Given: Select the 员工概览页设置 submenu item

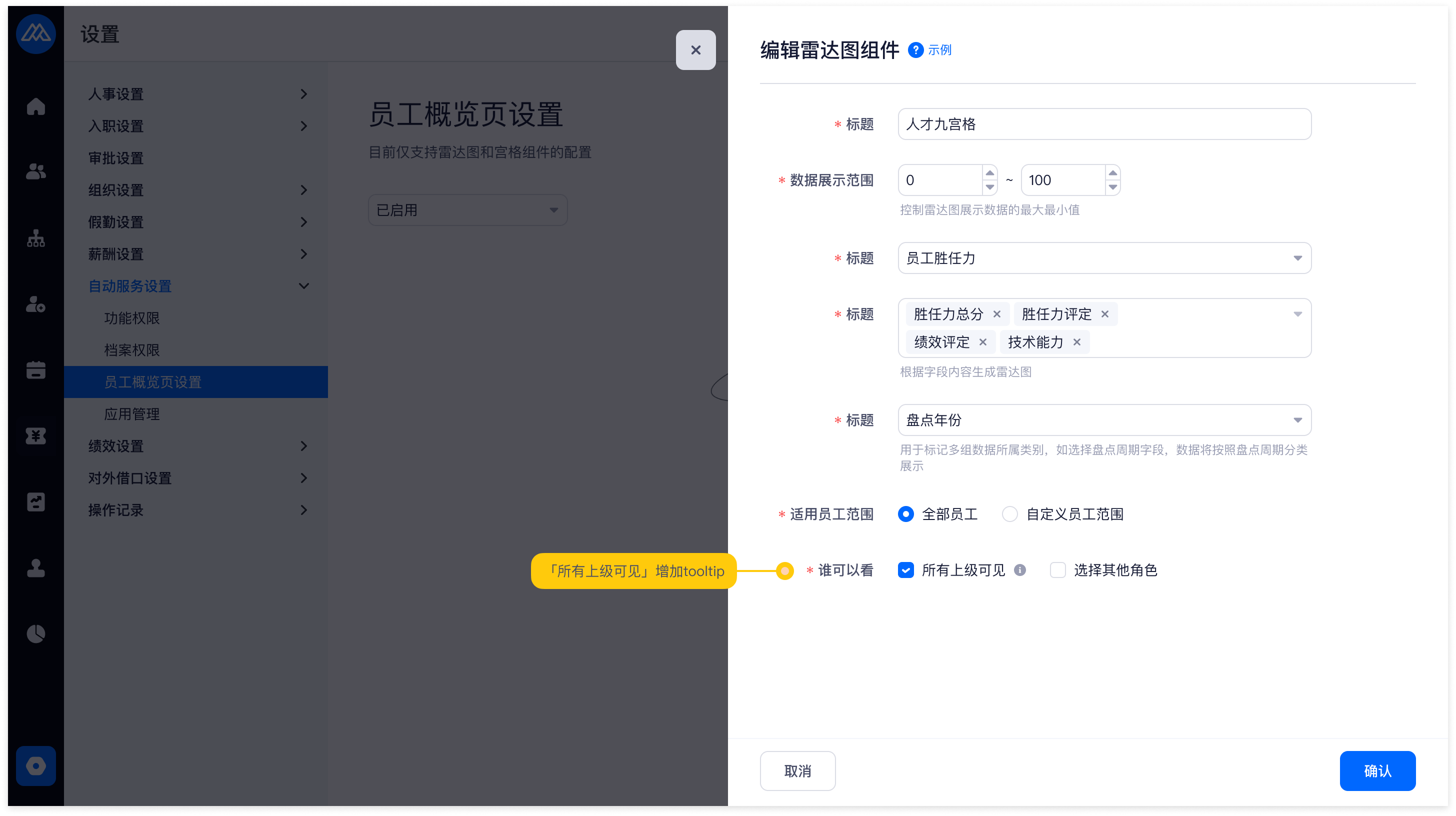Looking at the screenshot, I should [x=195, y=382].
